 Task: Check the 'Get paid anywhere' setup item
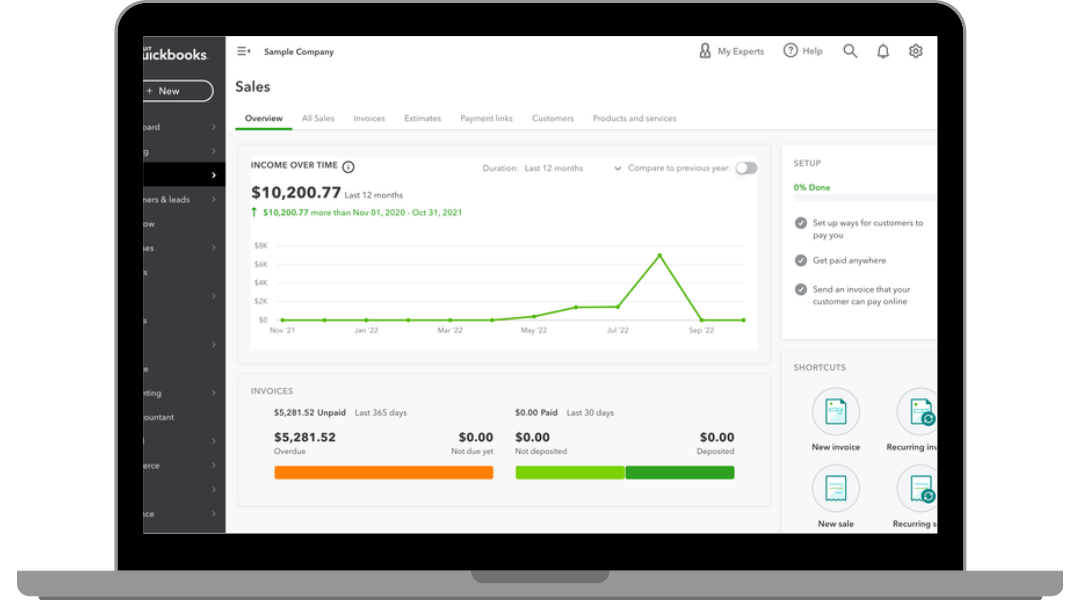click(801, 260)
